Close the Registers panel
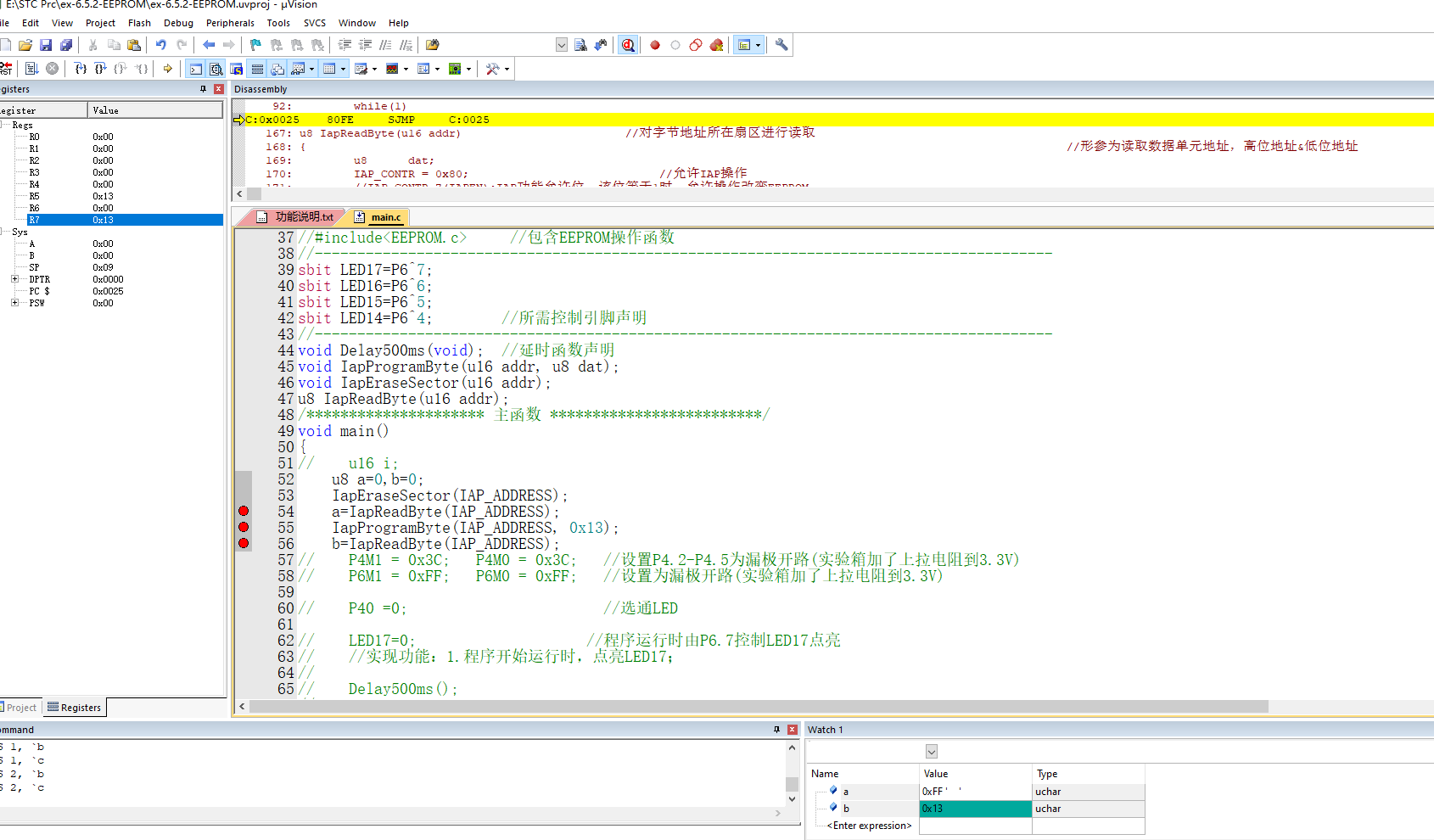This screenshot has width=1434, height=840. click(x=218, y=89)
